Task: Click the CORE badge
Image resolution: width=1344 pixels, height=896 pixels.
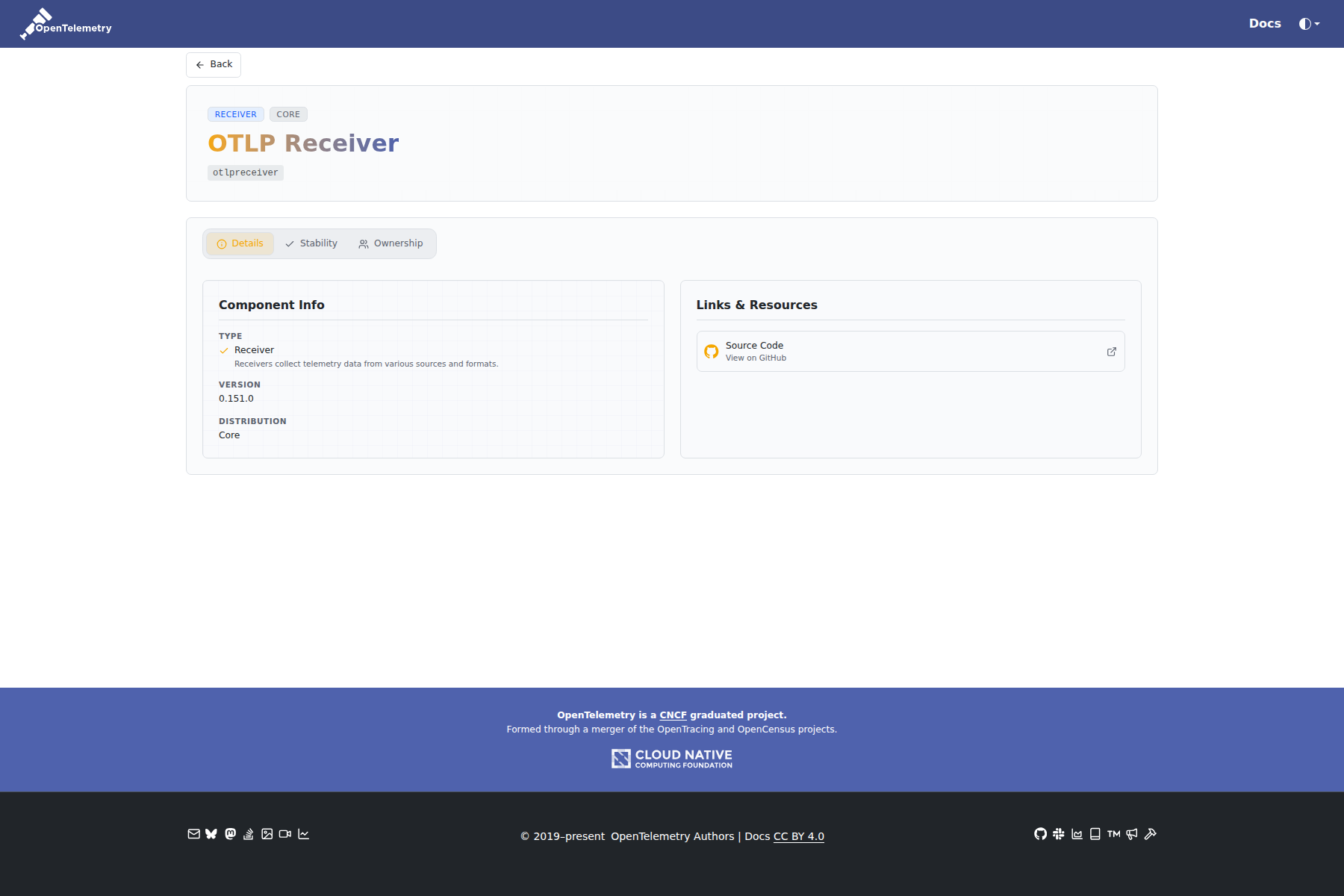Action: tap(288, 114)
